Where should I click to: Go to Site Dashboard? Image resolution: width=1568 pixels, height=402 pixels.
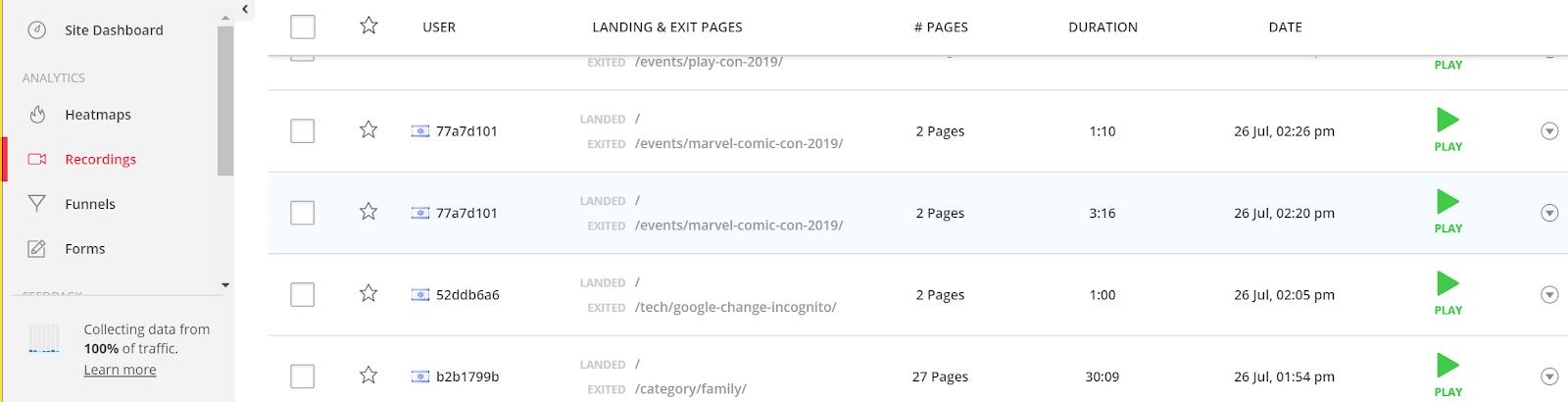tap(114, 30)
